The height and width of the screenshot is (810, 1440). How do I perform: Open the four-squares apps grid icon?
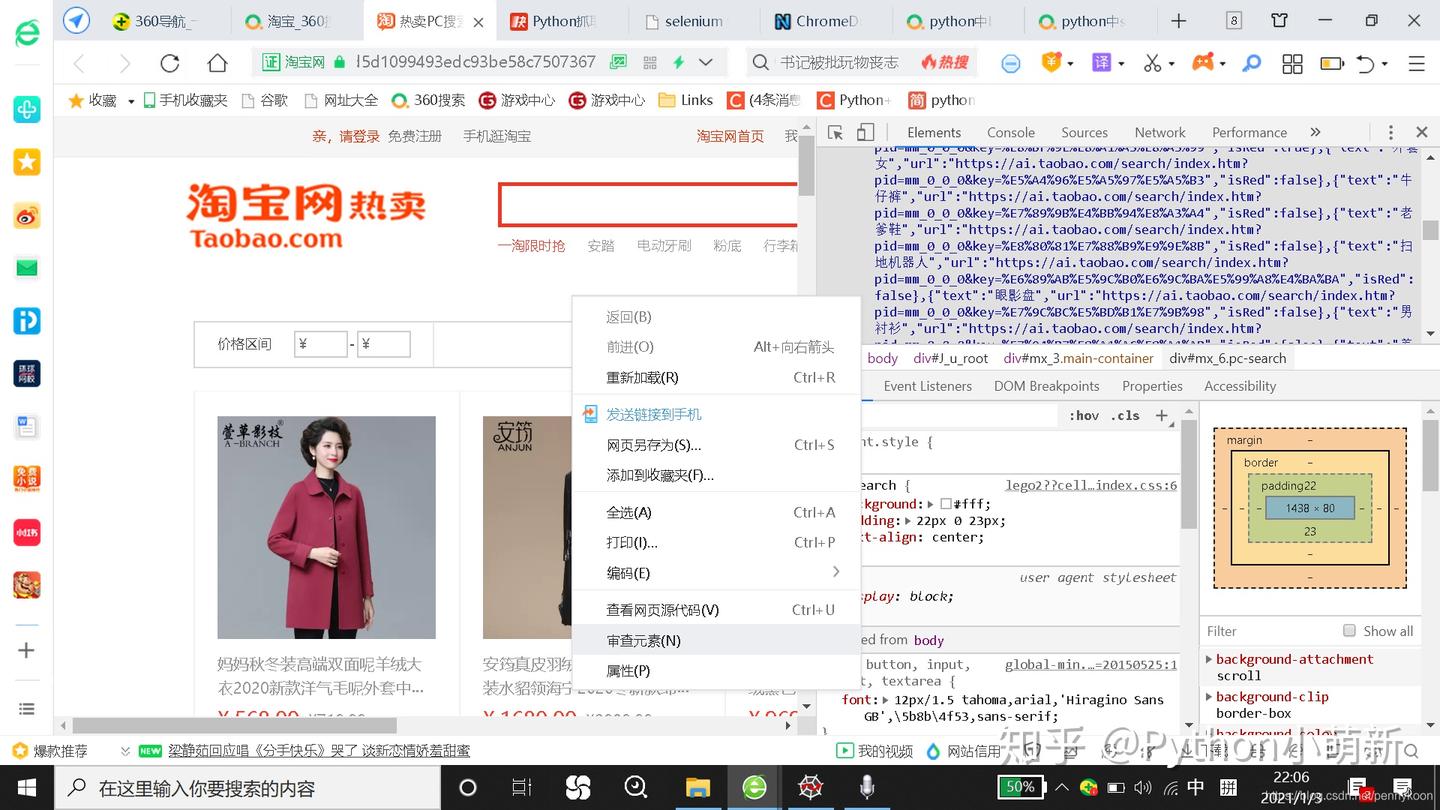[x=1292, y=63]
